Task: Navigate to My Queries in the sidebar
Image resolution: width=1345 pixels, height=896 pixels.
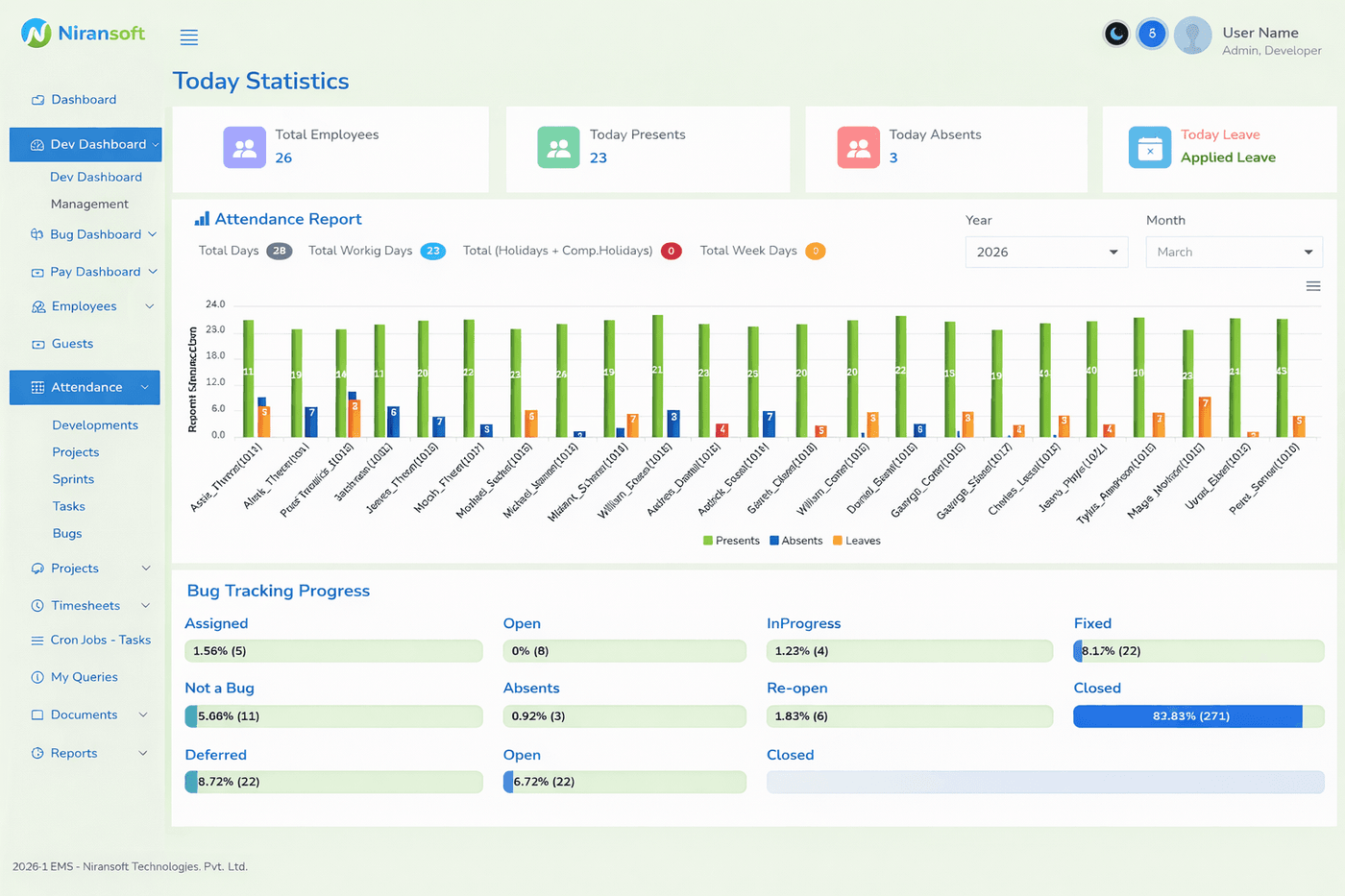Action: 84,677
